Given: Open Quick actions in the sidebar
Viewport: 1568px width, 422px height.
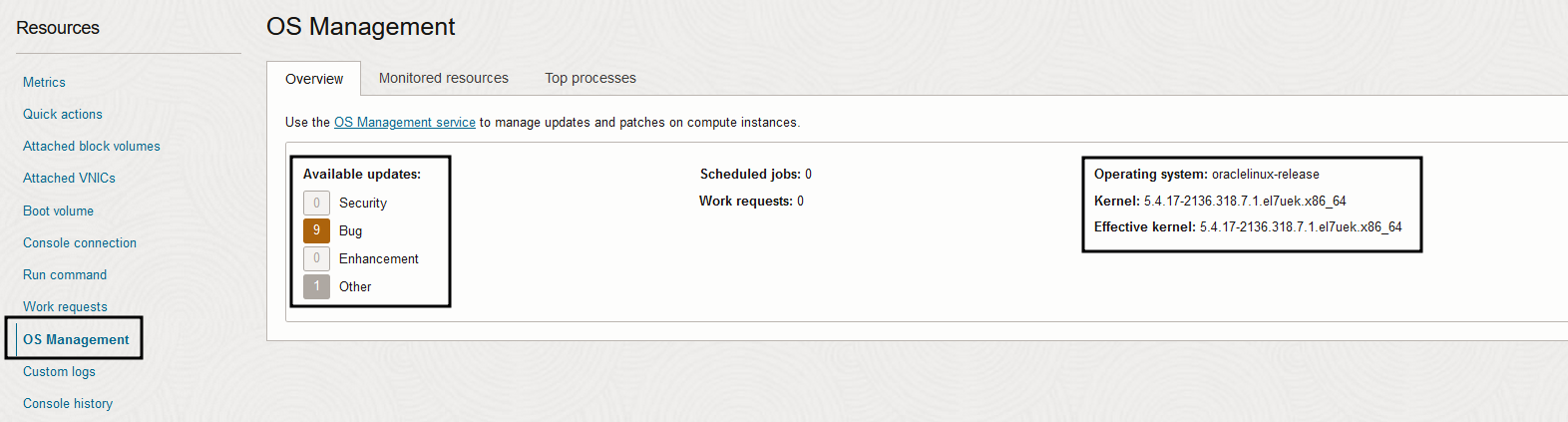Looking at the screenshot, I should click(62, 115).
